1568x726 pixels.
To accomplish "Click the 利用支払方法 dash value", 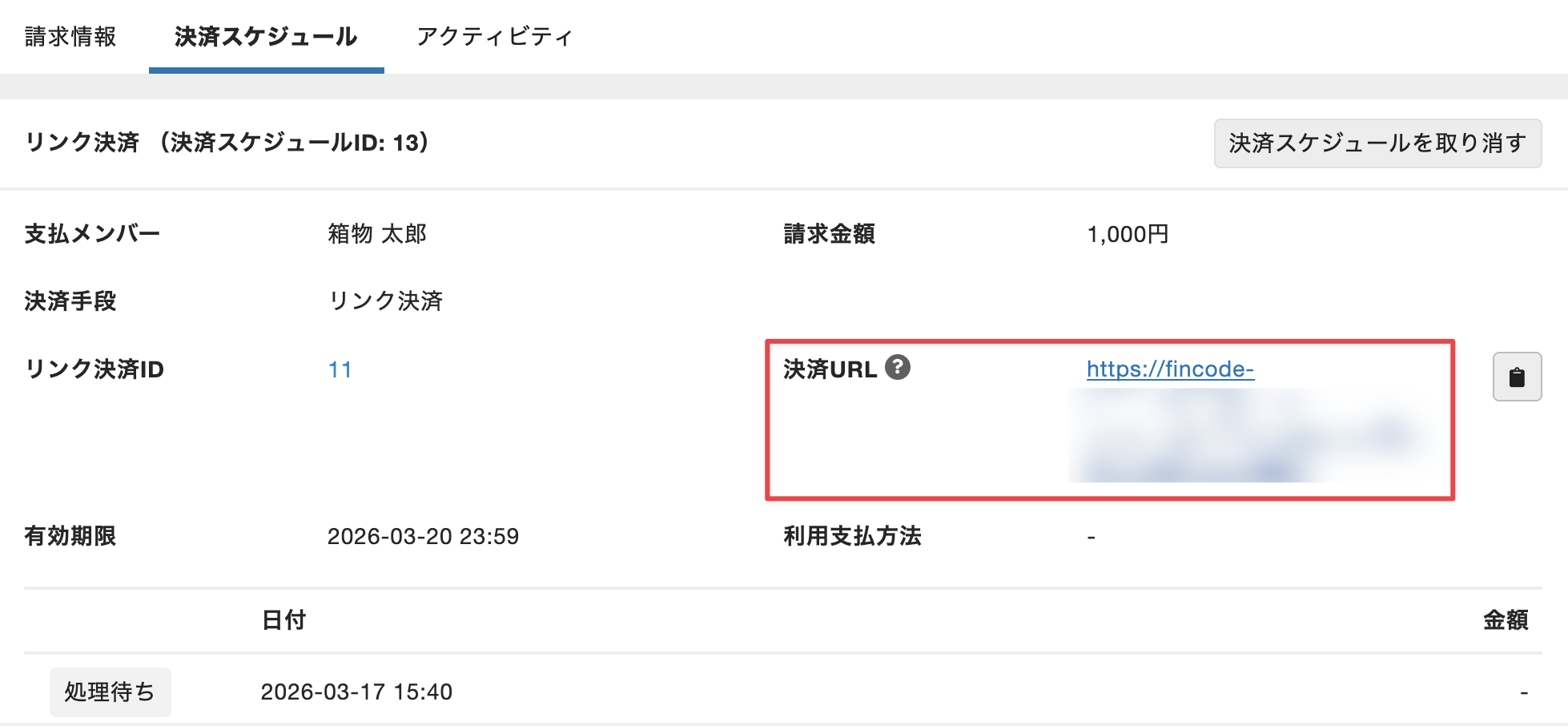I will pyautogui.click(x=1089, y=538).
